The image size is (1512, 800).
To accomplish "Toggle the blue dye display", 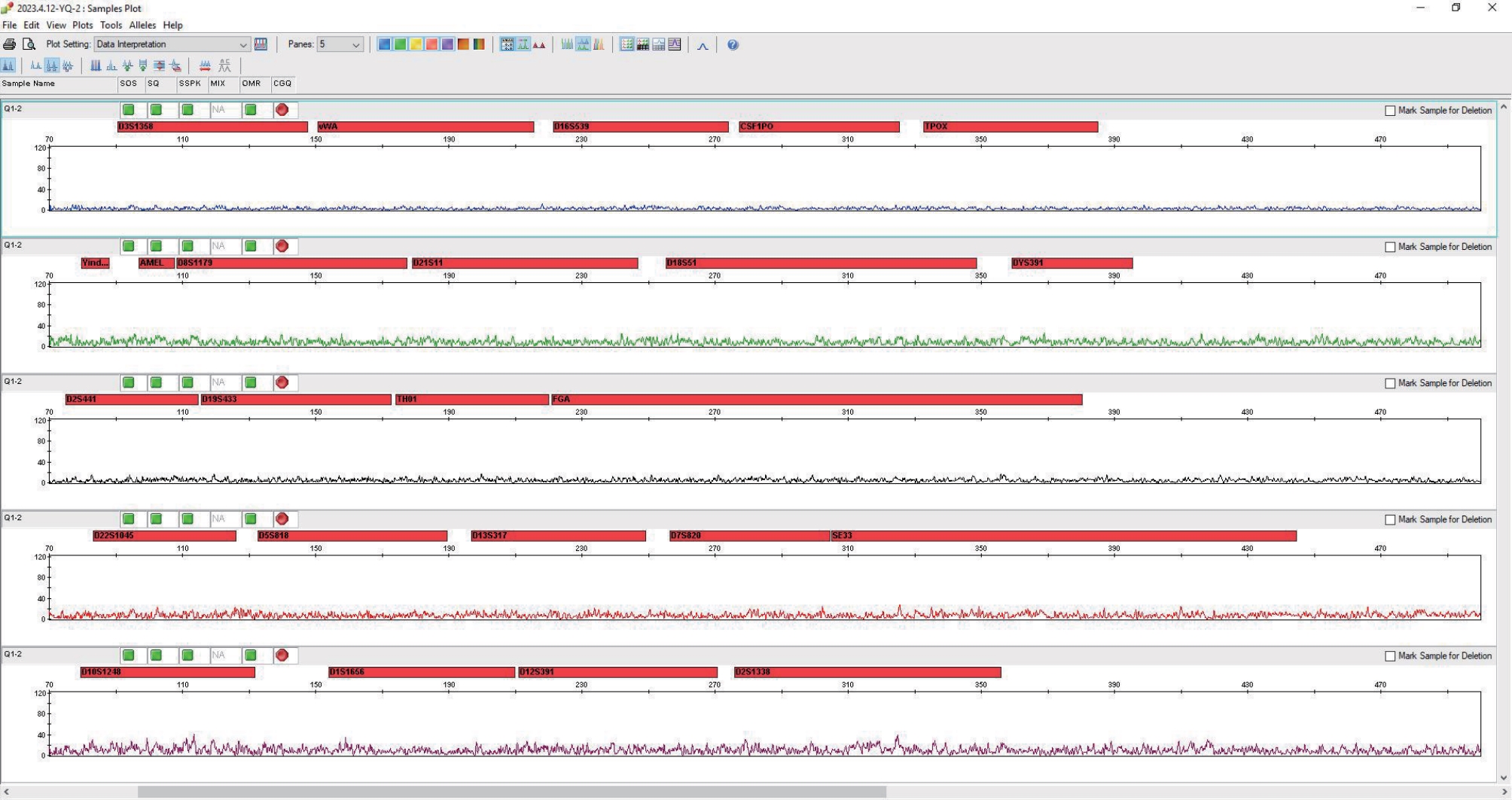I will [x=384, y=44].
